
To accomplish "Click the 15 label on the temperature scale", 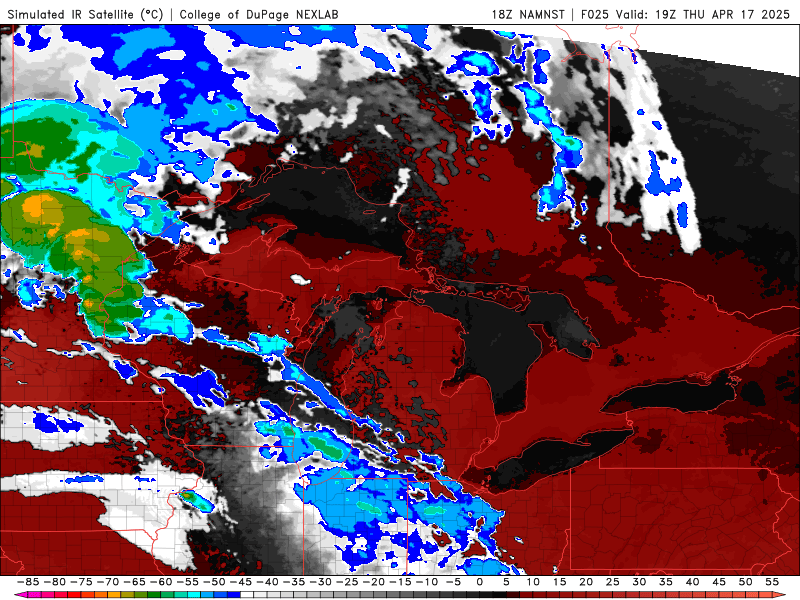I will pos(559,582).
